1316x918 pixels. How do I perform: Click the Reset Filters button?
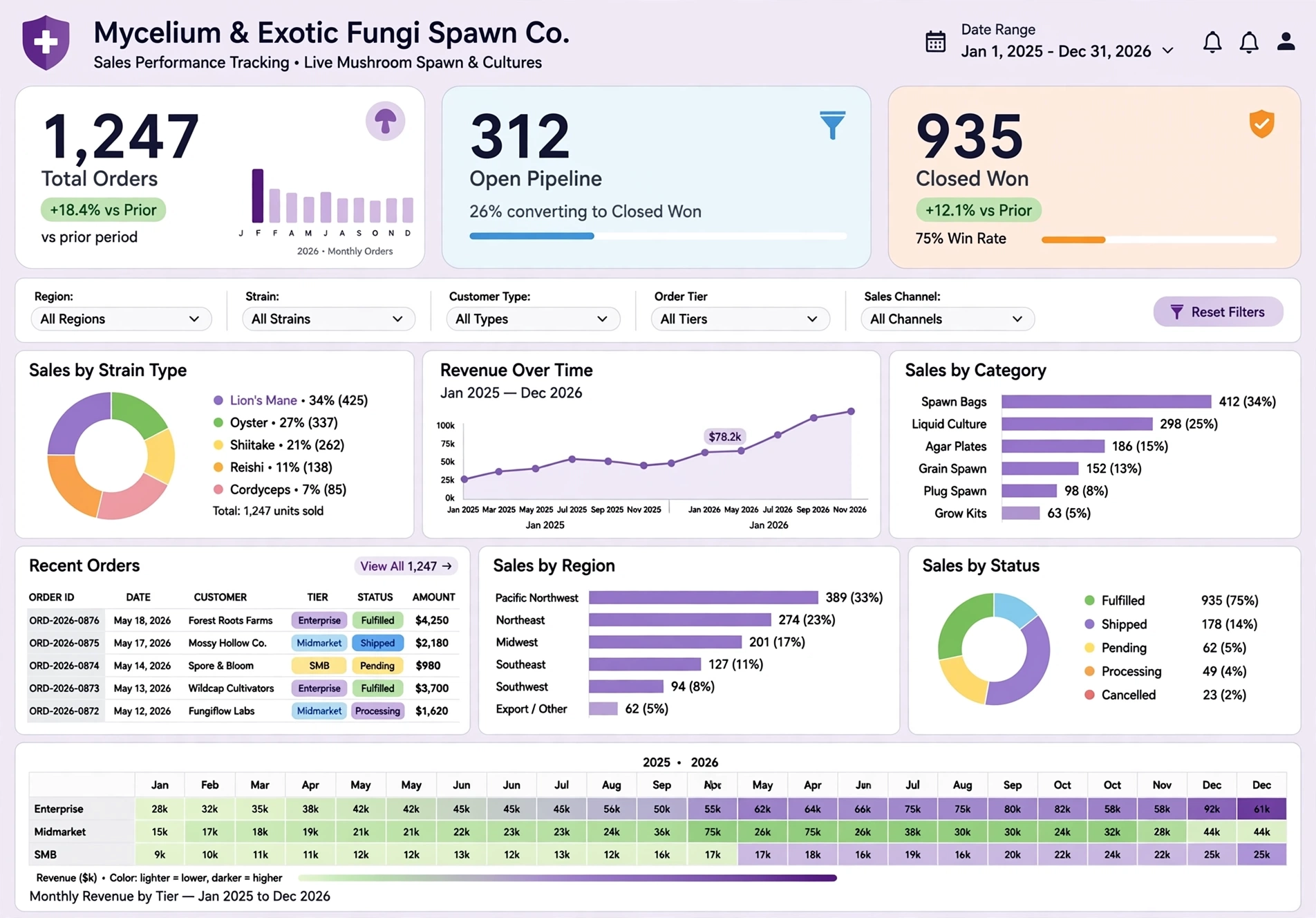[x=1218, y=312]
